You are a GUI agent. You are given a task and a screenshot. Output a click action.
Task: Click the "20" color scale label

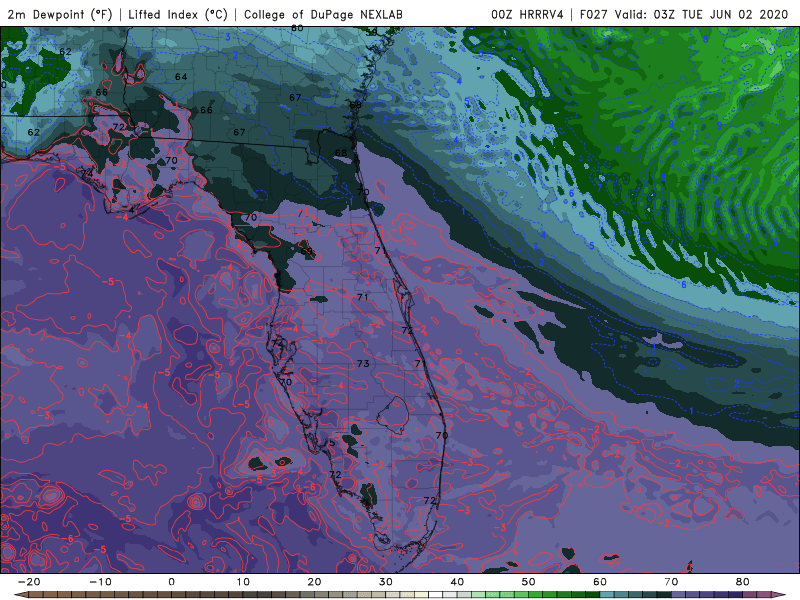coord(314,582)
